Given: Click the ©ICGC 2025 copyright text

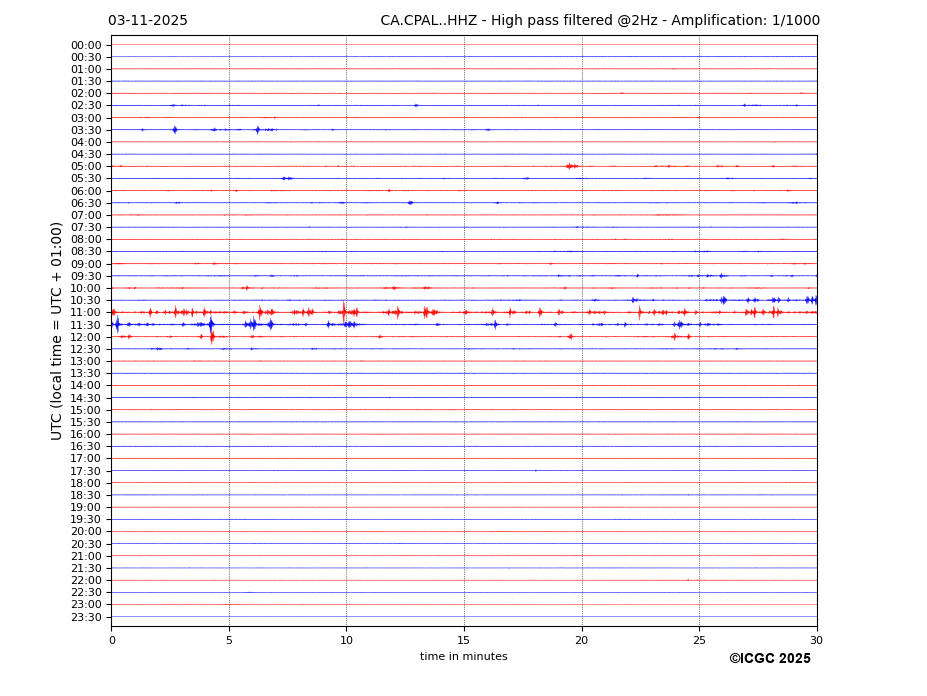Looking at the screenshot, I should [x=769, y=659].
